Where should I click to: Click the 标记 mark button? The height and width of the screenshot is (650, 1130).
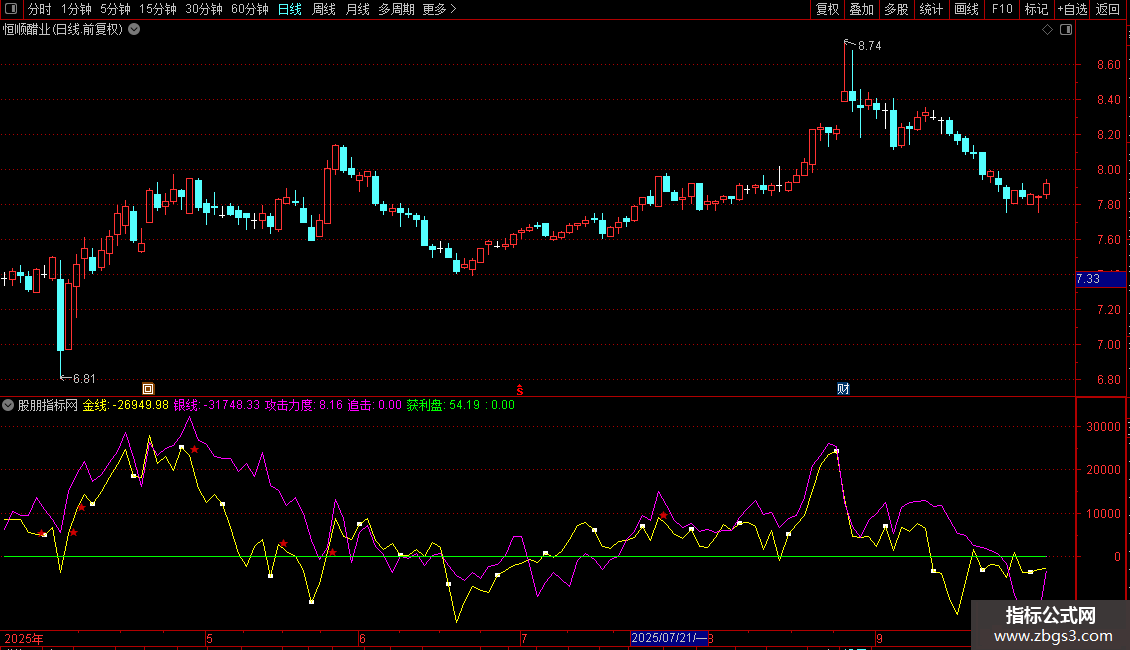tap(1036, 9)
